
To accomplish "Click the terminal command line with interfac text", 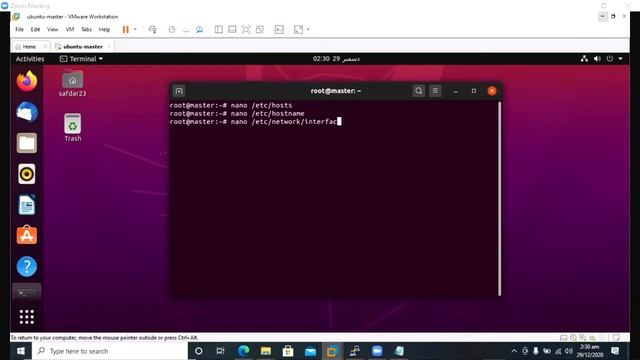I will (255, 122).
